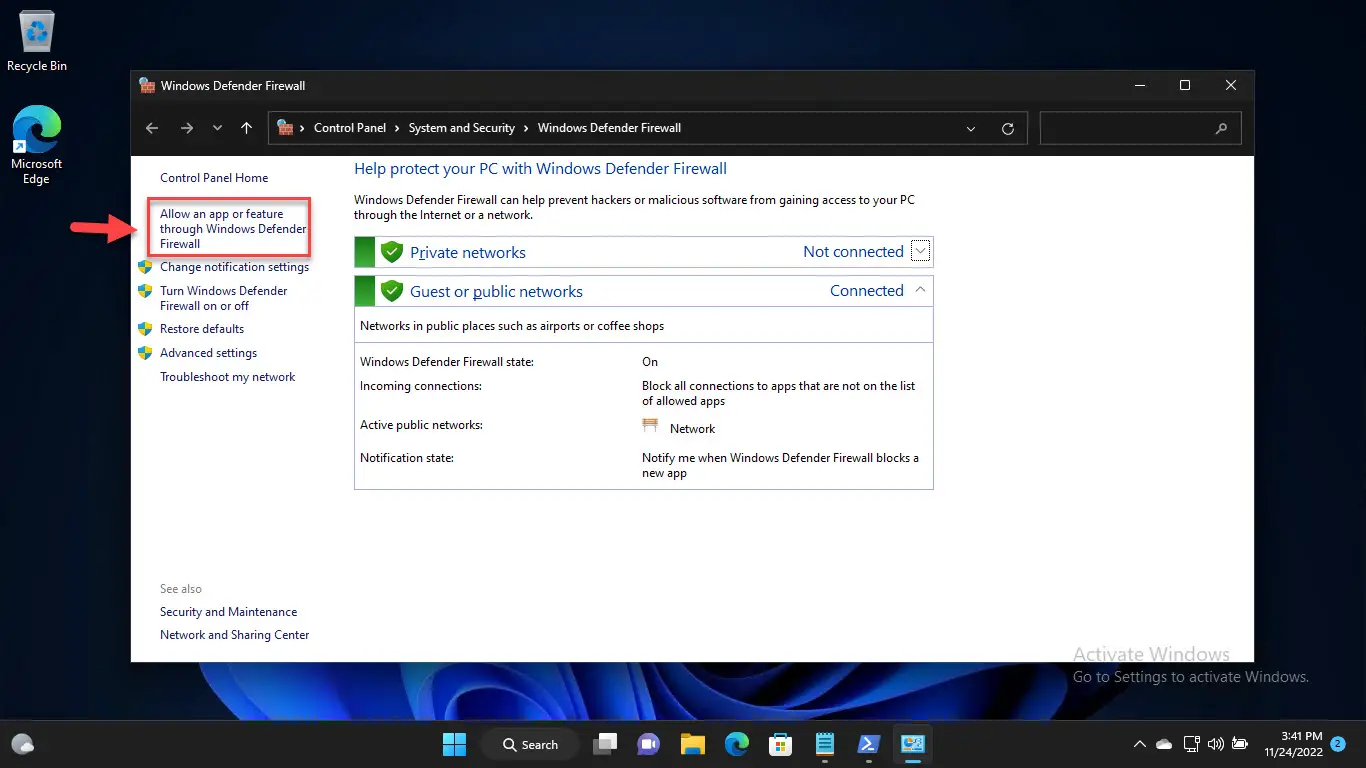The width and height of the screenshot is (1366, 768).
Task: Open Chat app from taskbar
Action: coord(649,744)
